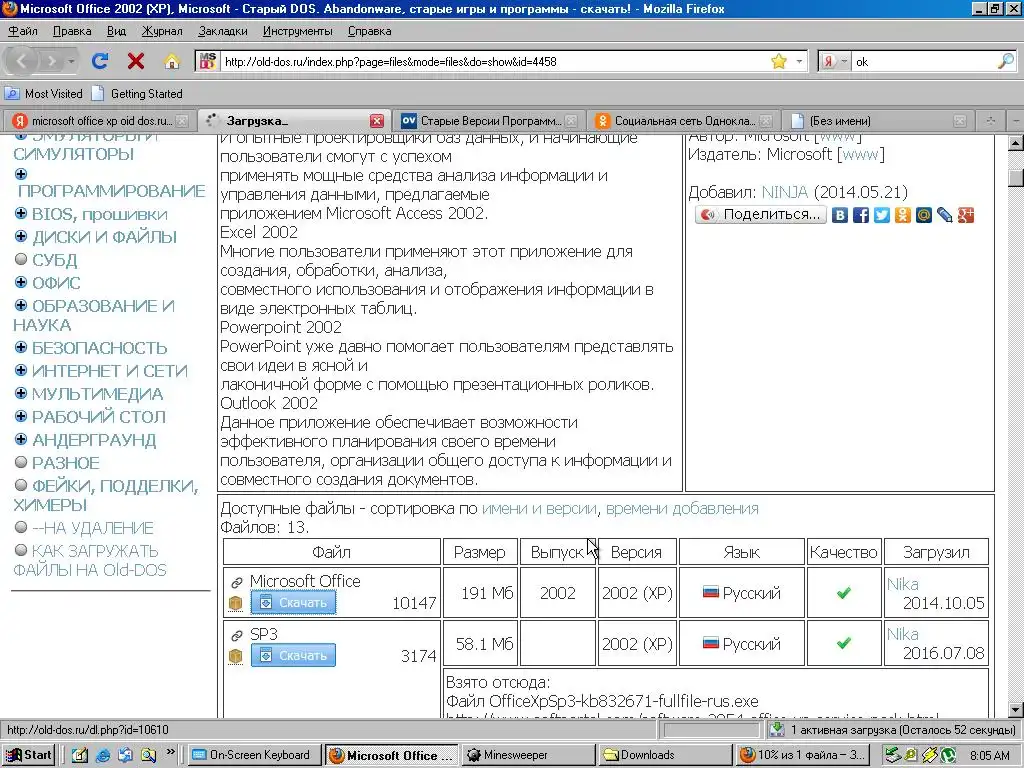The width and height of the screenshot is (1024, 768).
Task: Share on Facebook icon
Action: click(861, 215)
